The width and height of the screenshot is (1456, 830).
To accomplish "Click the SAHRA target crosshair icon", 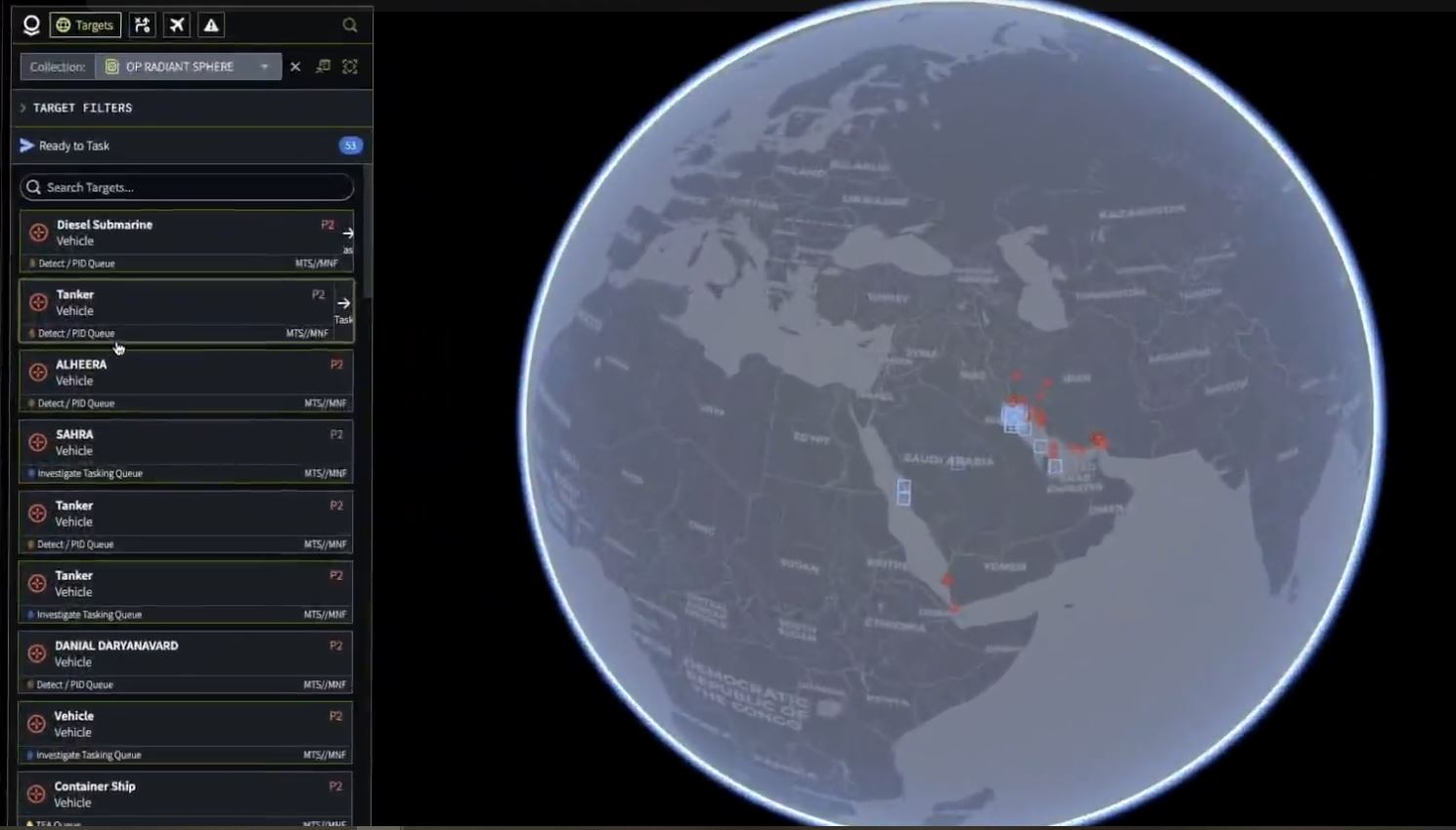I will coord(38,443).
